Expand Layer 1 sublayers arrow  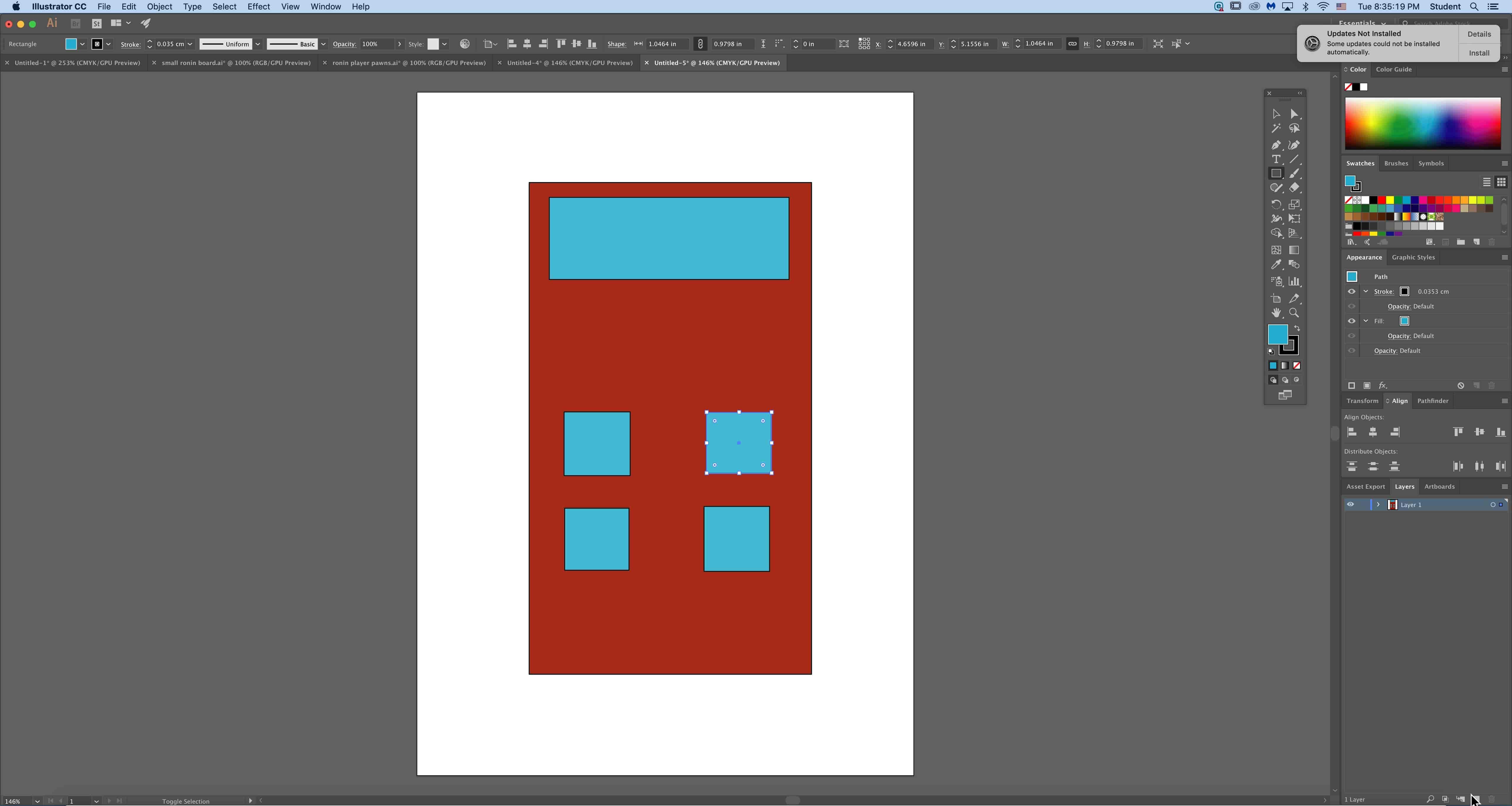pyautogui.click(x=1378, y=505)
